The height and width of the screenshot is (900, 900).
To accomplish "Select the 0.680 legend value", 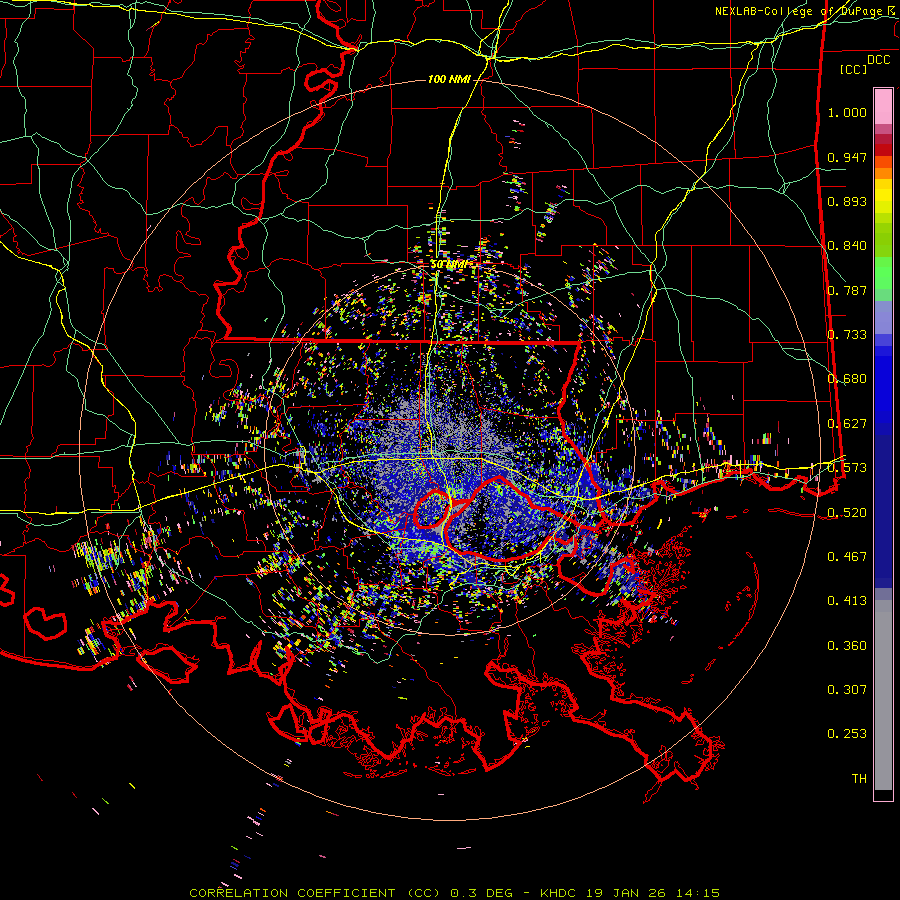I will point(847,379).
